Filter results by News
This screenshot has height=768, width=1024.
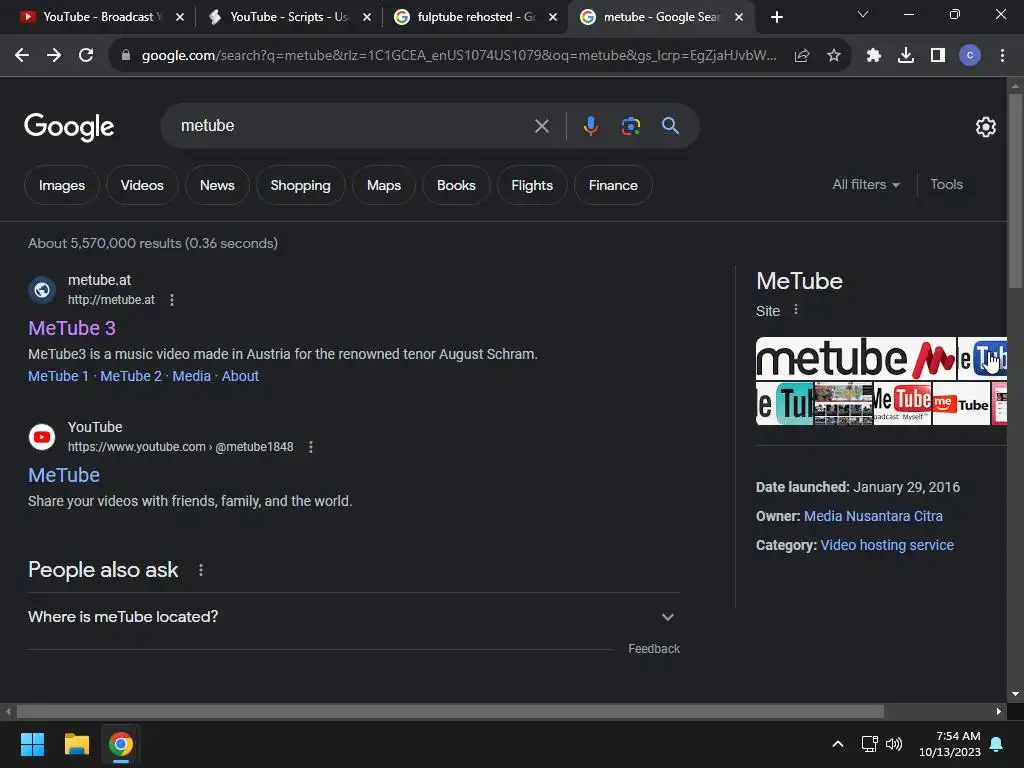(x=217, y=185)
